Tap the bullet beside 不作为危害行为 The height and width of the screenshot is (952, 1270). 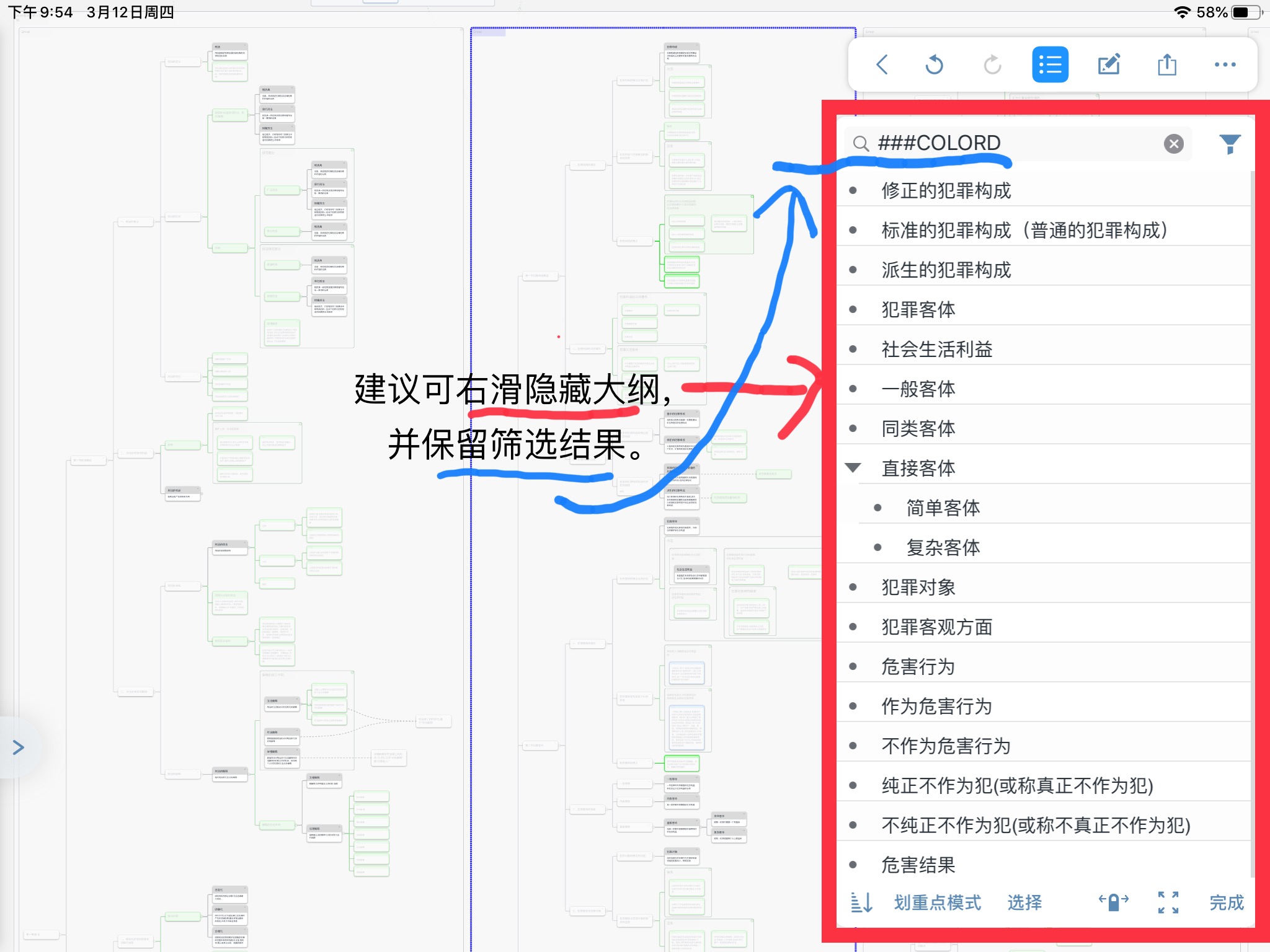click(x=853, y=746)
